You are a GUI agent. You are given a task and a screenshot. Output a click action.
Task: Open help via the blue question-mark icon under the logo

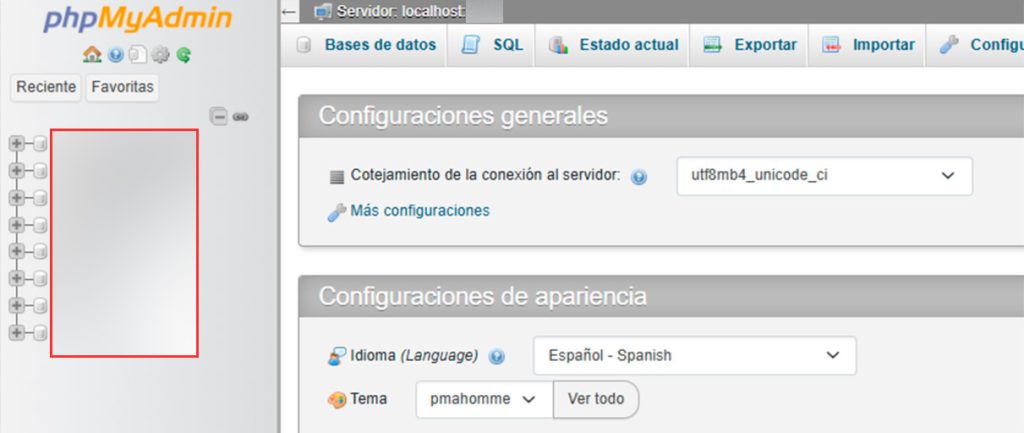[x=115, y=55]
